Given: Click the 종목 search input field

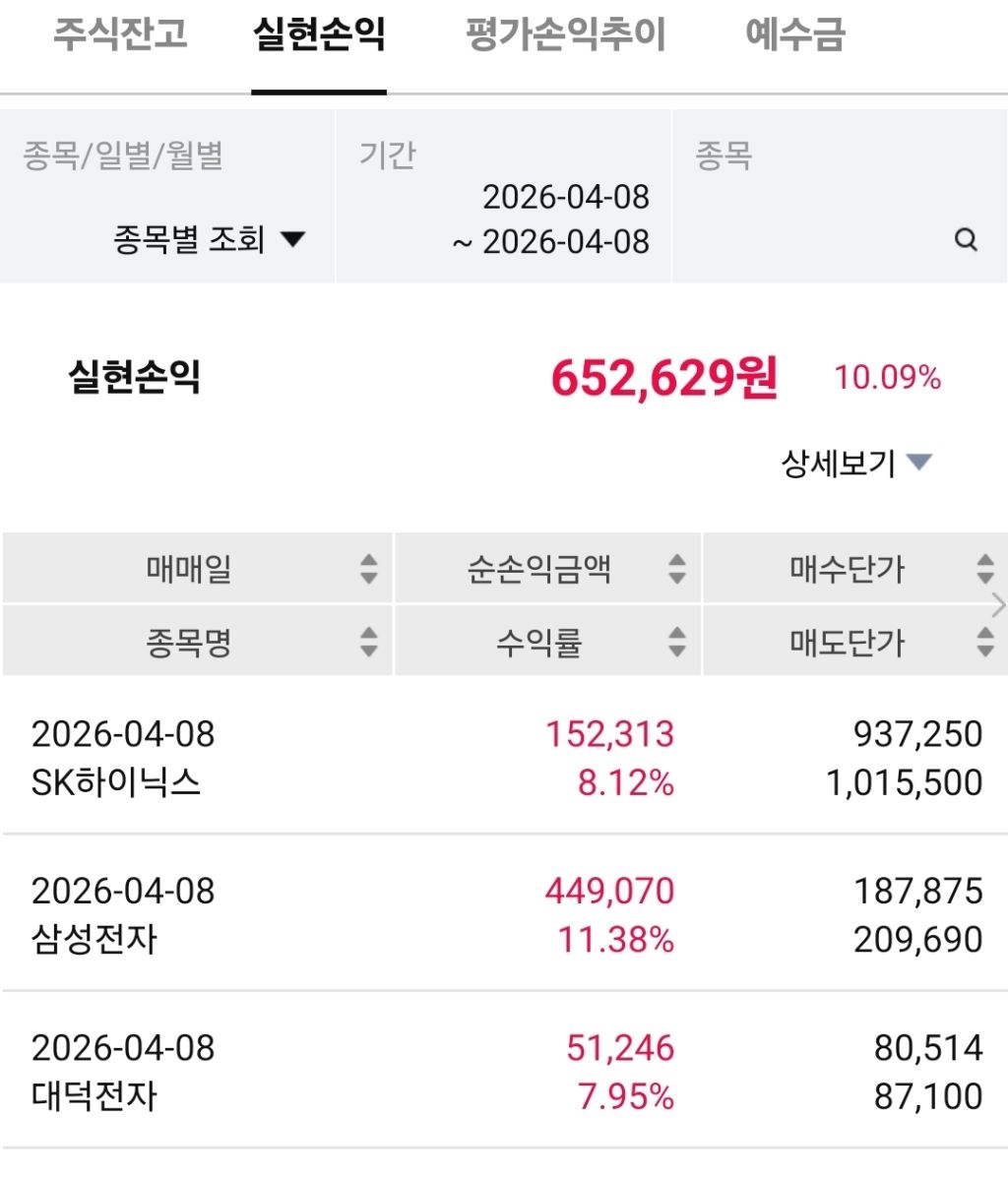Looking at the screenshot, I should pos(817,239).
